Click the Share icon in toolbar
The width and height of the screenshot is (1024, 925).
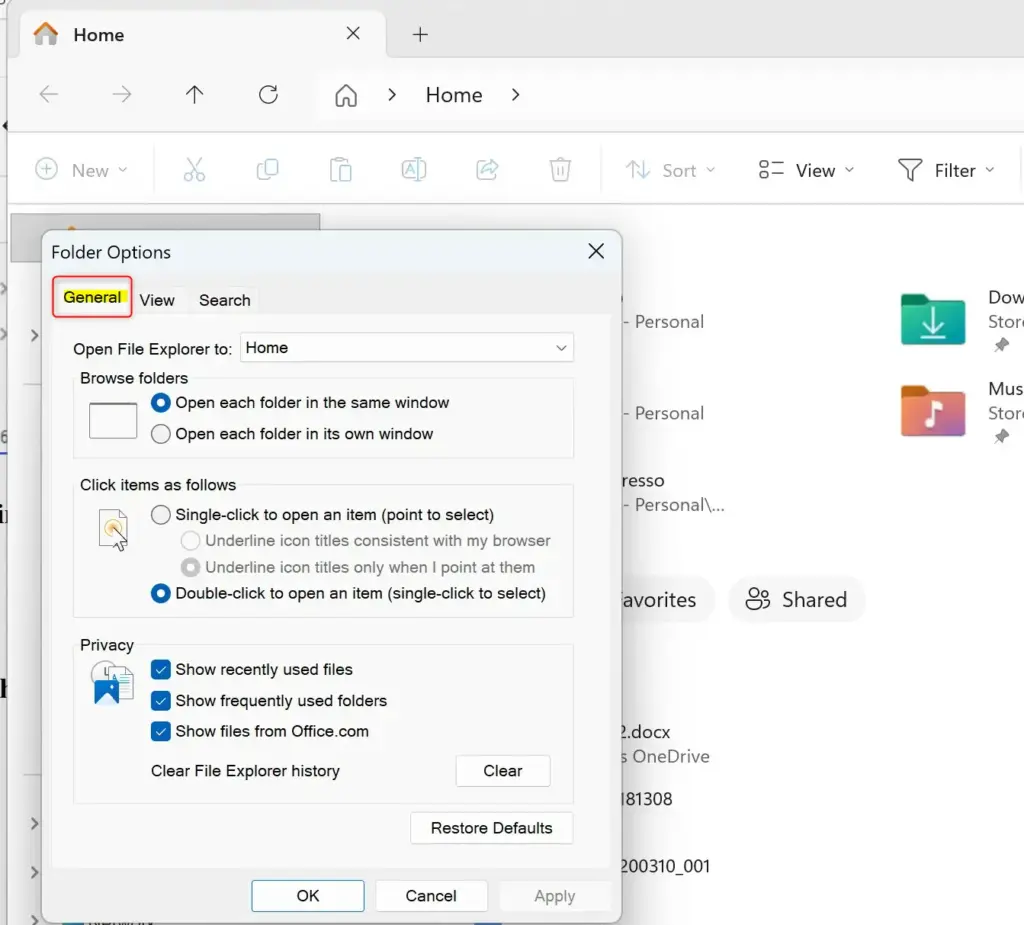[x=487, y=170]
